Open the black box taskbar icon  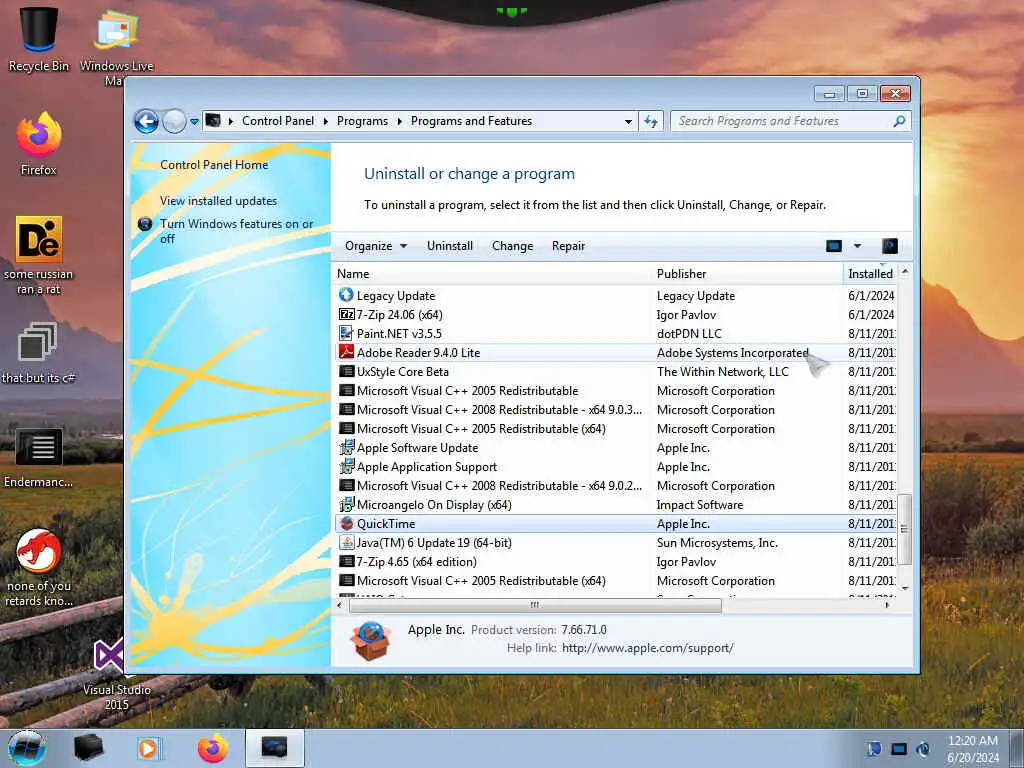tap(88, 748)
